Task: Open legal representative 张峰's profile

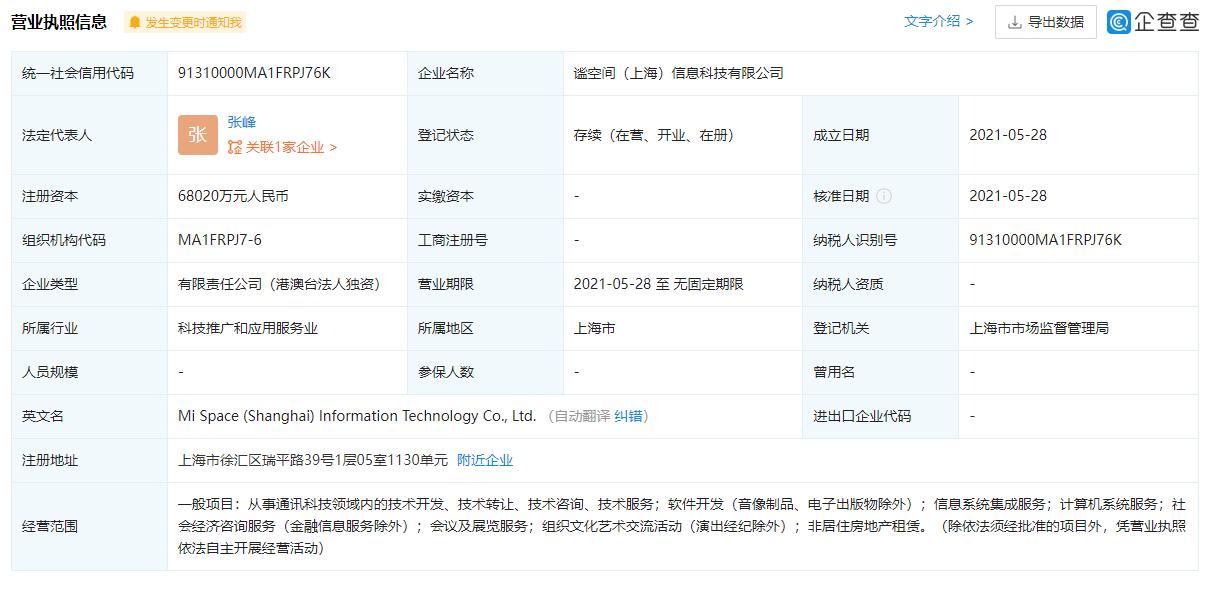Action: (x=242, y=122)
